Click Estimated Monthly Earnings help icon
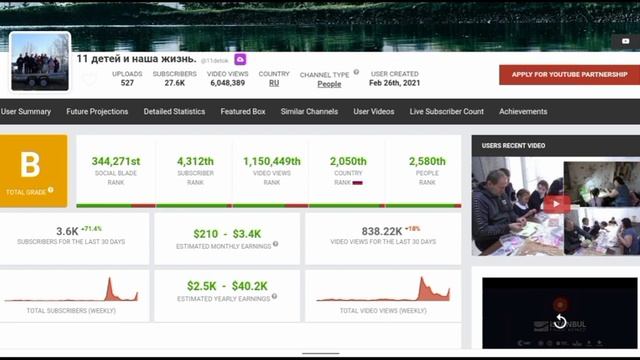This screenshot has width=640, height=360. [x=276, y=244]
